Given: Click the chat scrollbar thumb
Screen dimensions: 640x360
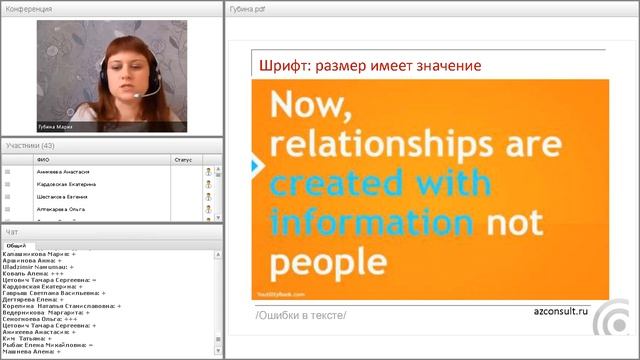Looking at the screenshot, I should (x=218, y=340).
